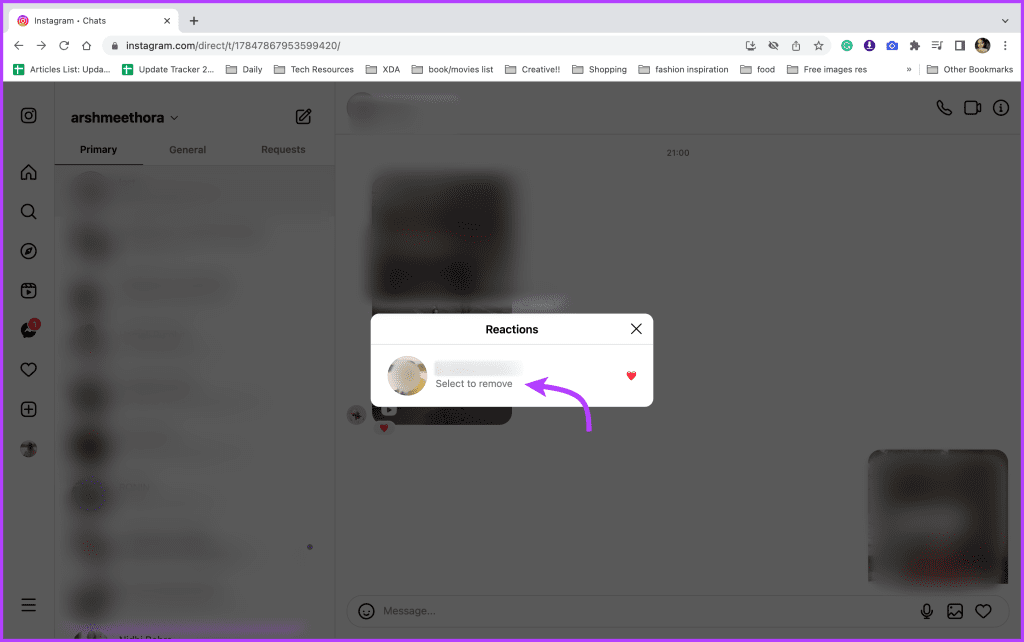The width and height of the screenshot is (1024, 642).
Task: Close the Reactions dialog
Action: [x=636, y=329]
